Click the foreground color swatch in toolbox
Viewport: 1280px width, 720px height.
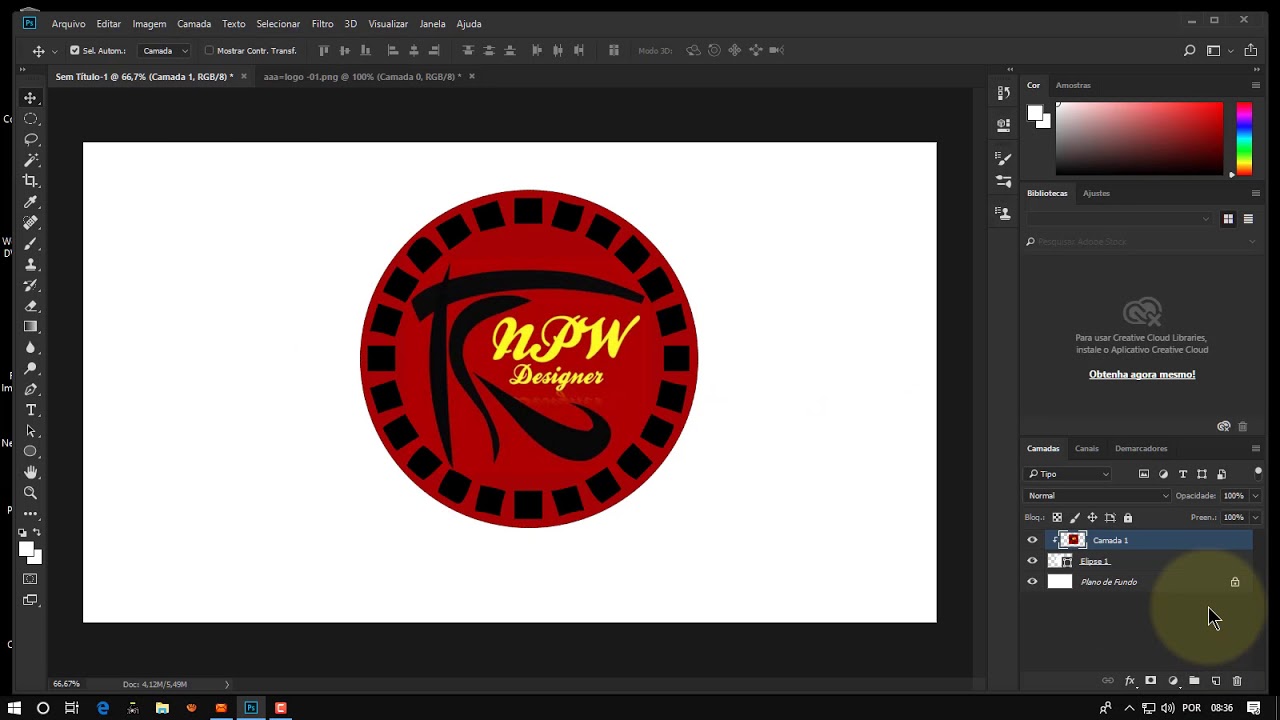click(x=26, y=548)
